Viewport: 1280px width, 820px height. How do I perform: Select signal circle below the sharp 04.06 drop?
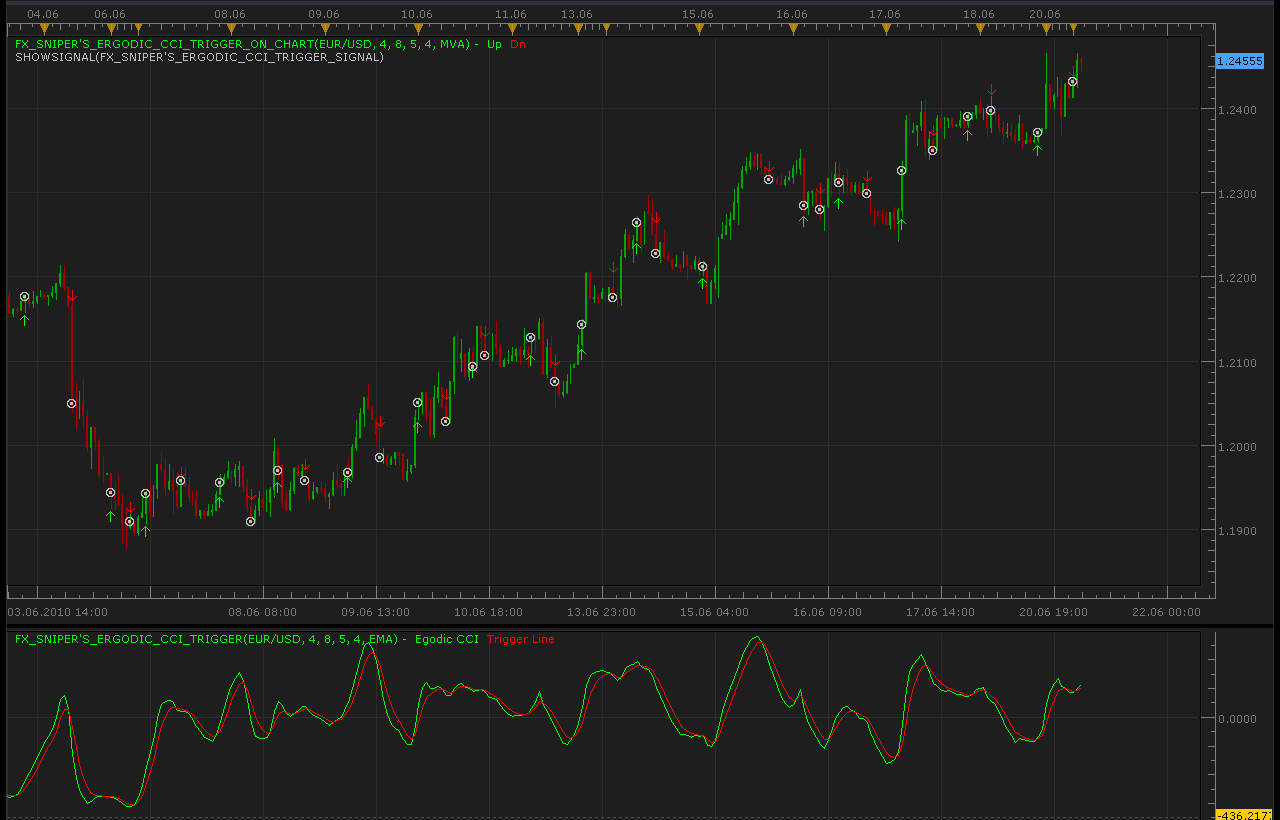coord(71,404)
